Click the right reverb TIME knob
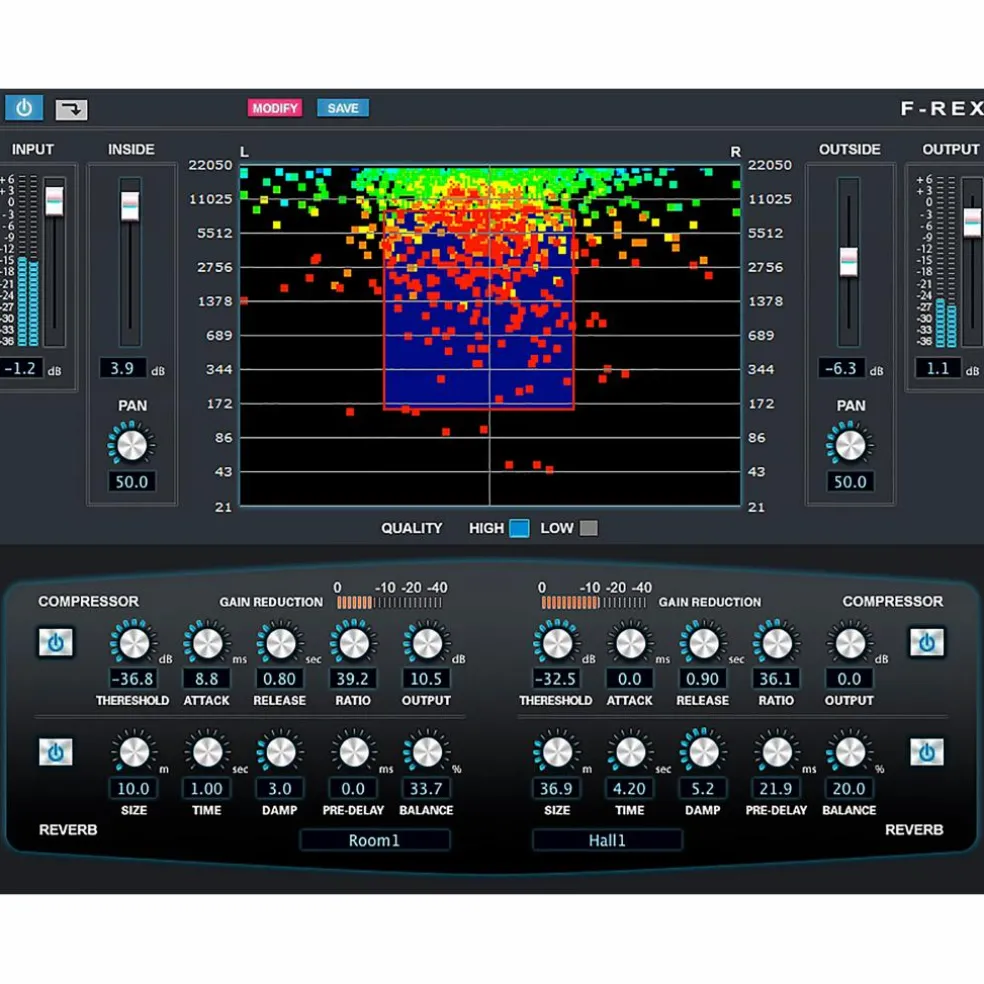Viewport: 984px width, 984px height. tap(630, 752)
